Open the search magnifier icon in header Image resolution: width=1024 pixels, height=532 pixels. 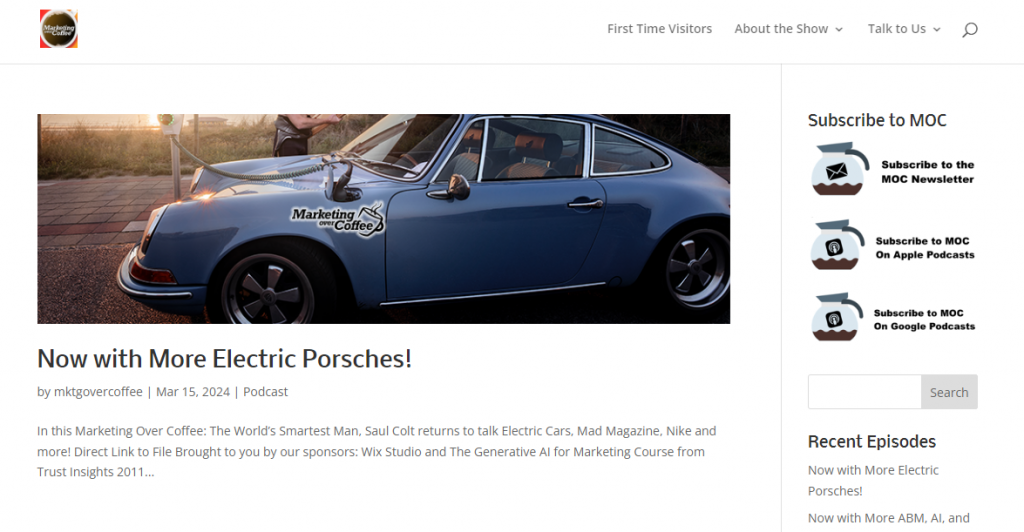970,29
